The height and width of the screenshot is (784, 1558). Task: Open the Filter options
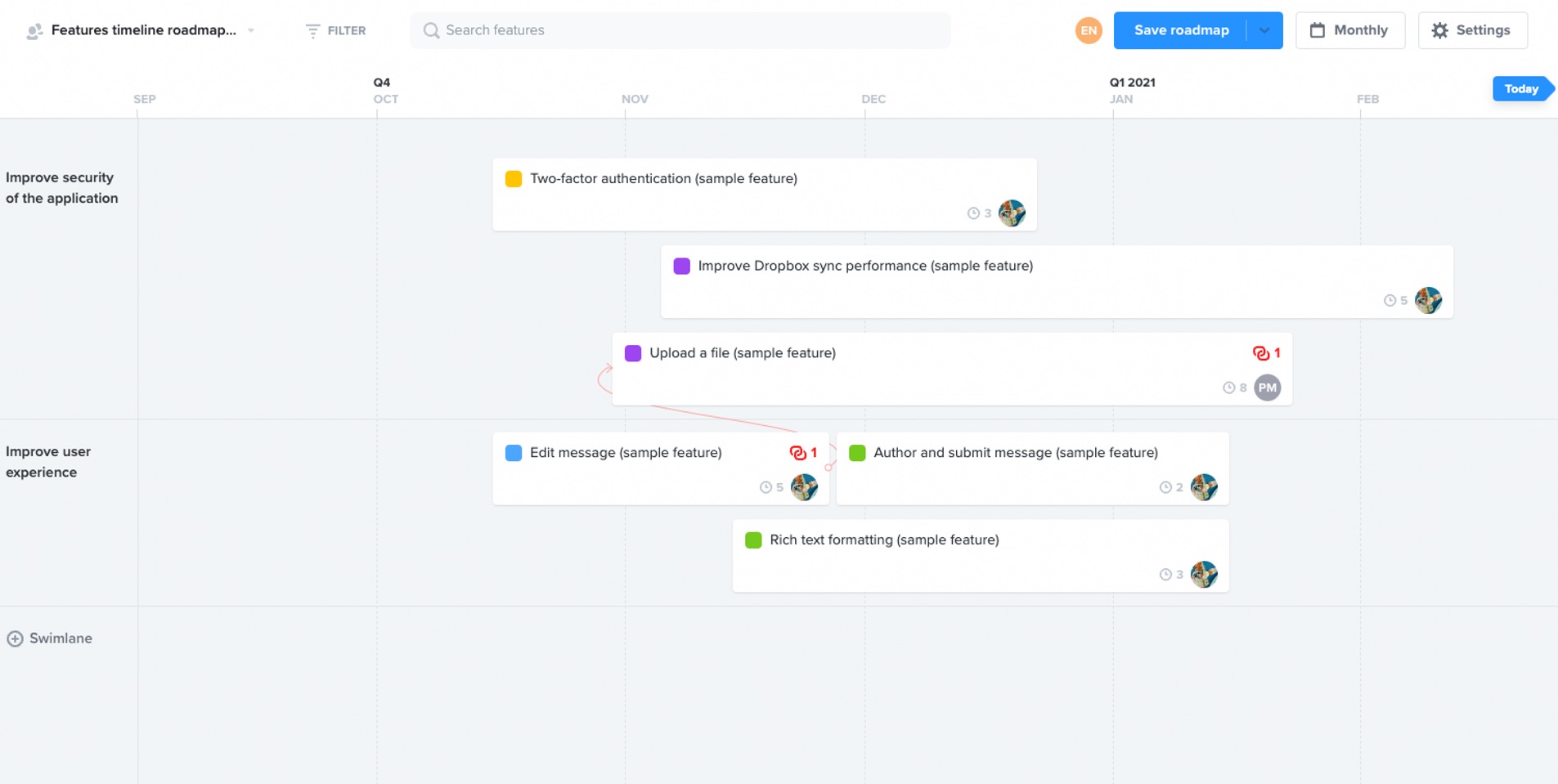(x=335, y=30)
